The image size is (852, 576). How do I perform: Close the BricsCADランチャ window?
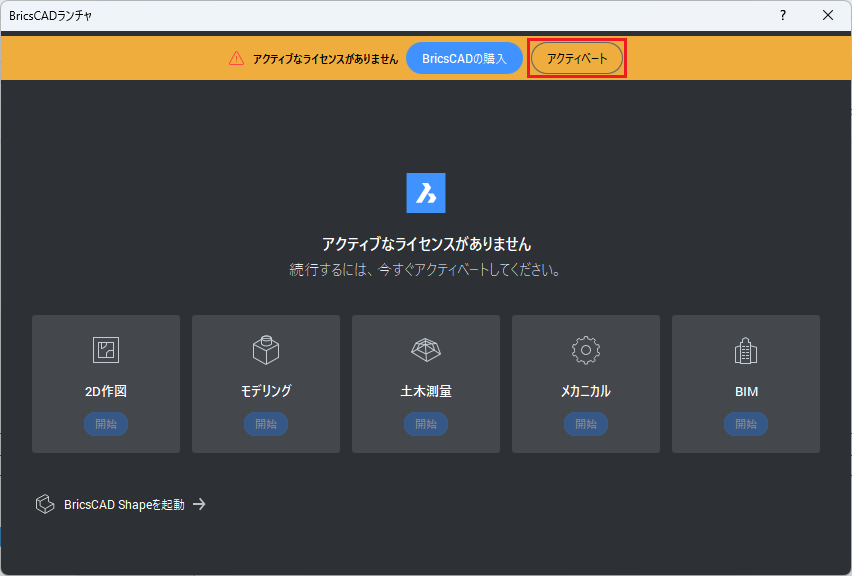click(x=828, y=15)
